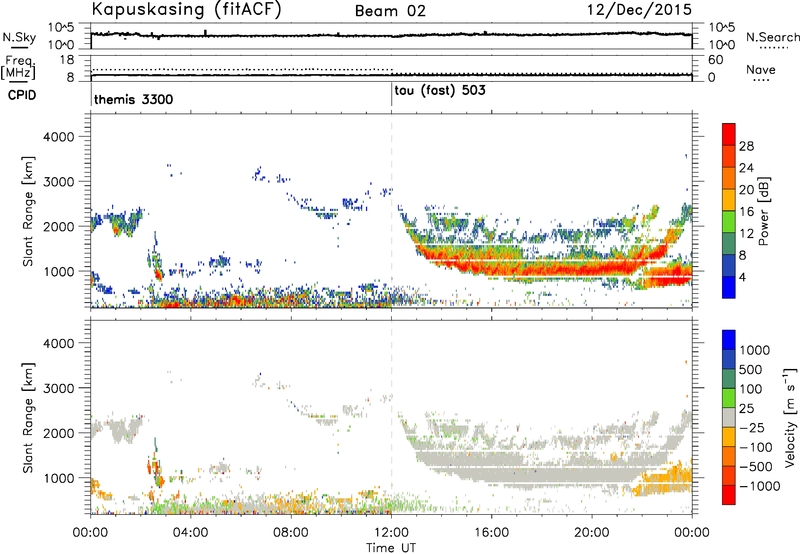Click the 'tau (fast) 503' CPID annotation
The width and height of the screenshot is (800, 554).
tap(440, 91)
